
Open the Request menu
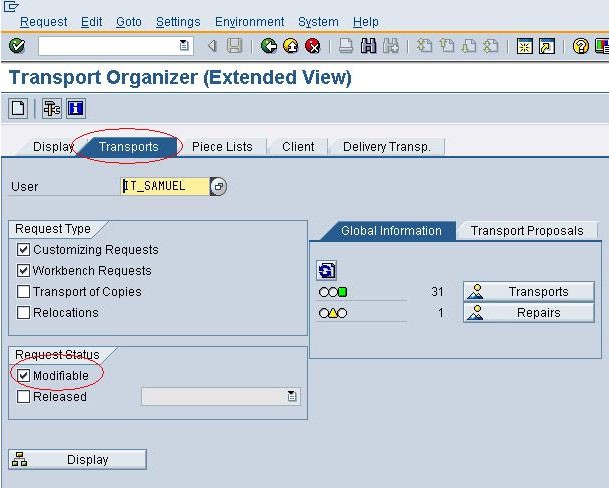[44, 22]
